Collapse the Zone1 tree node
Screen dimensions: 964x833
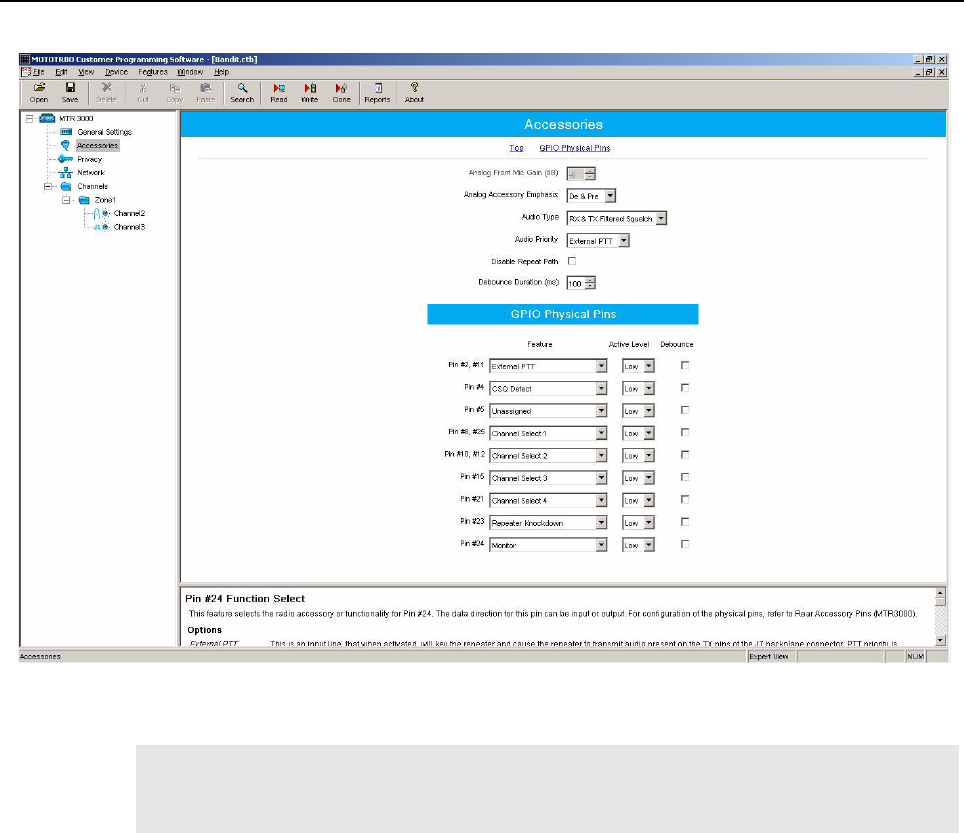tap(66, 199)
